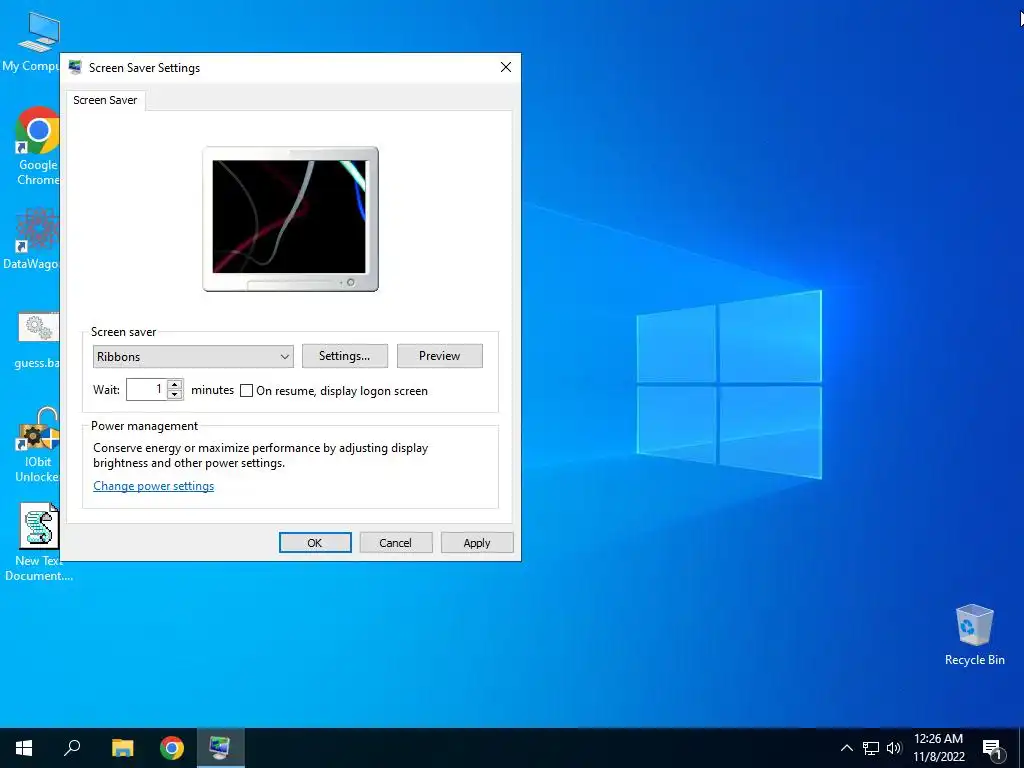Confirm with the OK button

coord(315,543)
